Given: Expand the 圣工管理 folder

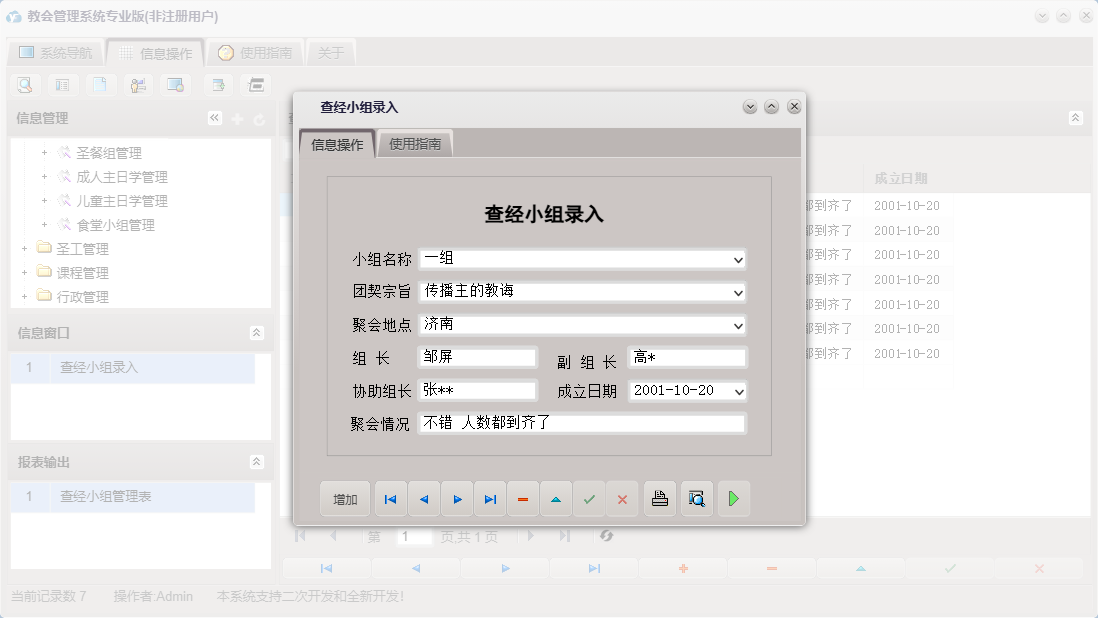Looking at the screenshot, I should point(23,248).
